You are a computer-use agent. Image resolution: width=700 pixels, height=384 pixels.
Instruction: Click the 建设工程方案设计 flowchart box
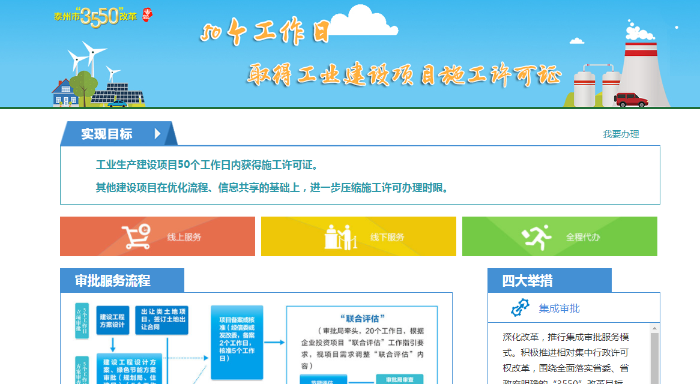click(112, 320)
